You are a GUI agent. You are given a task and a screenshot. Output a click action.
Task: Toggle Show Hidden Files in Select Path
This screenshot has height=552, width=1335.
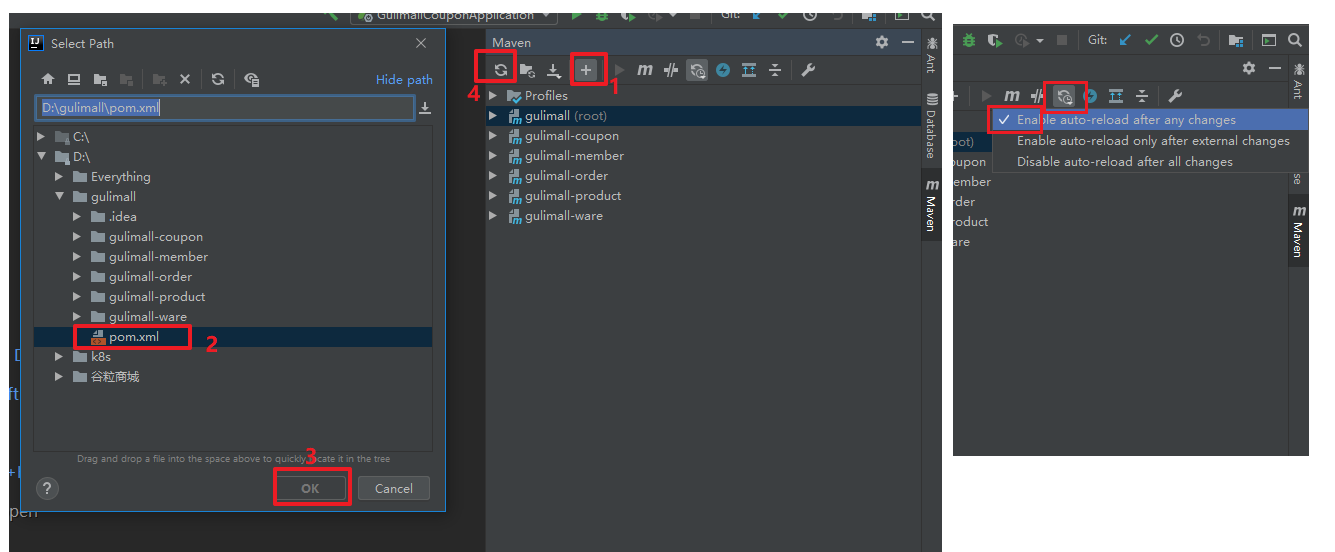pos(251,79)
